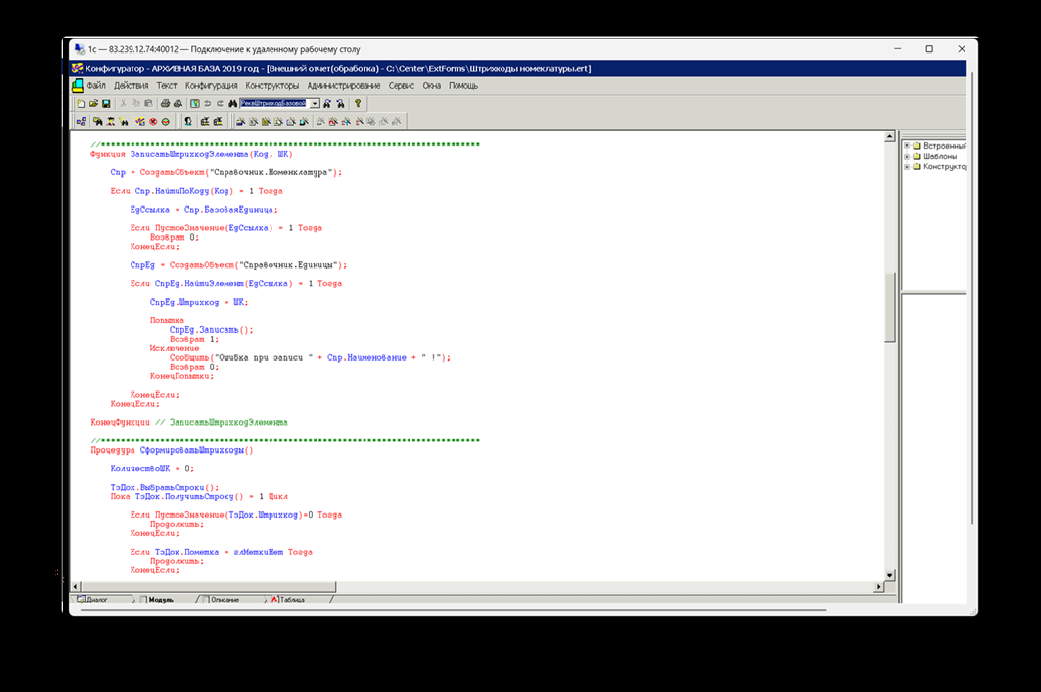This screenshot has height=692, width=1041.
Task: Expand the 'Шаблоны' tree folder
Action: 907,156
